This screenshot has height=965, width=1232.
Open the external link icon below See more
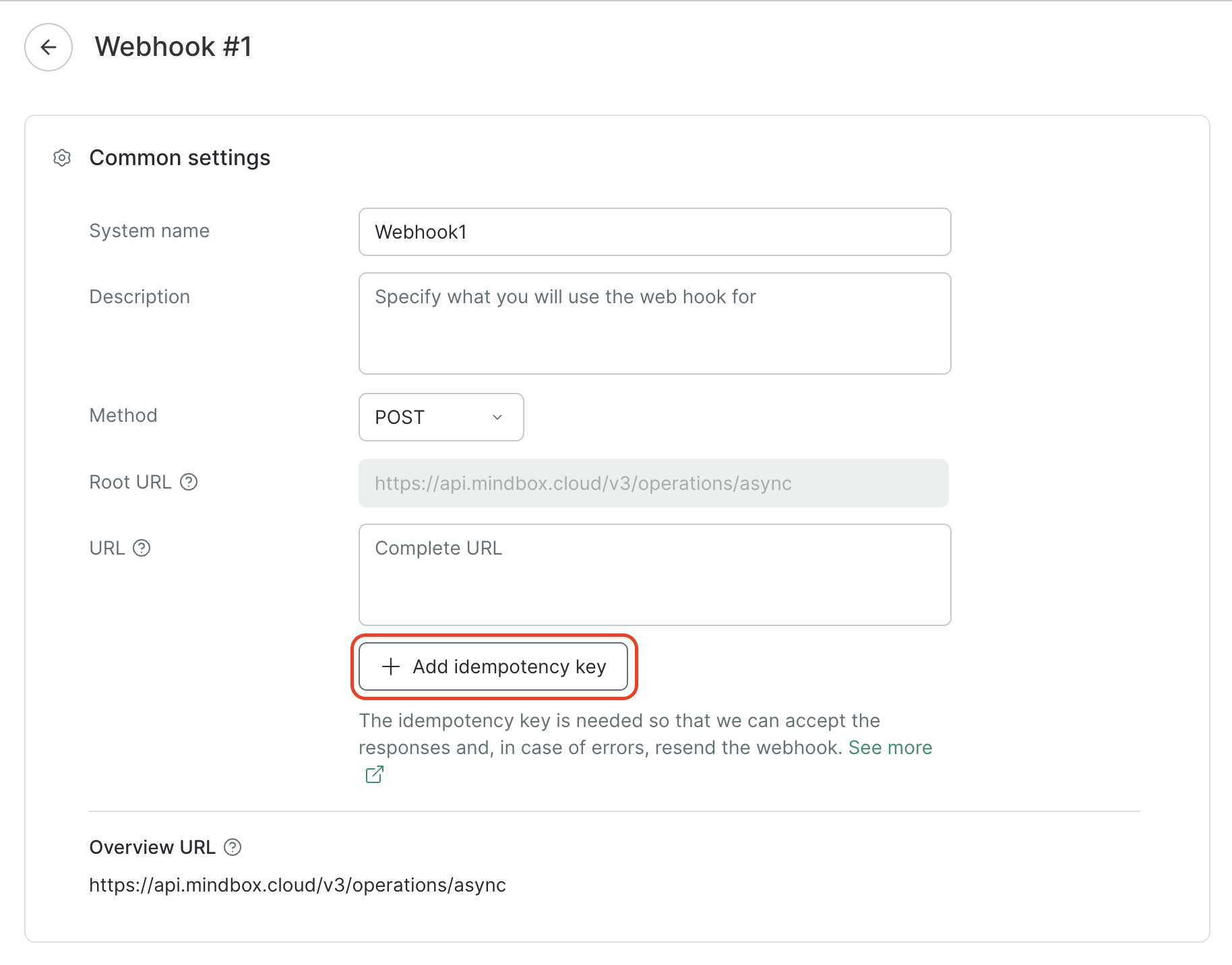pyautogui.click(x=375, y=774)
